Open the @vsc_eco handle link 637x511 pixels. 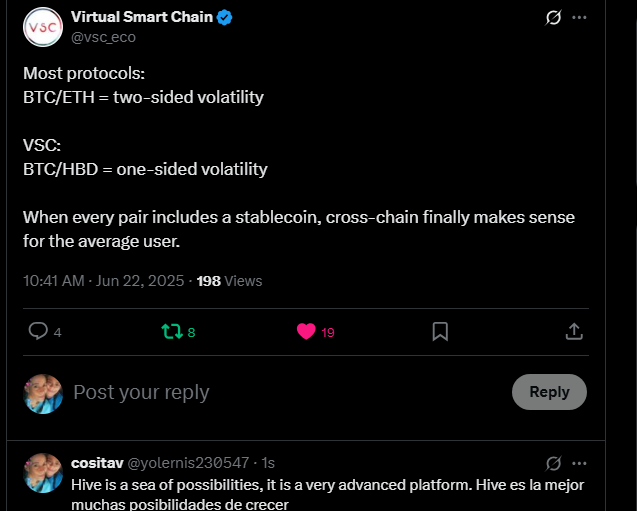point(103,37)
